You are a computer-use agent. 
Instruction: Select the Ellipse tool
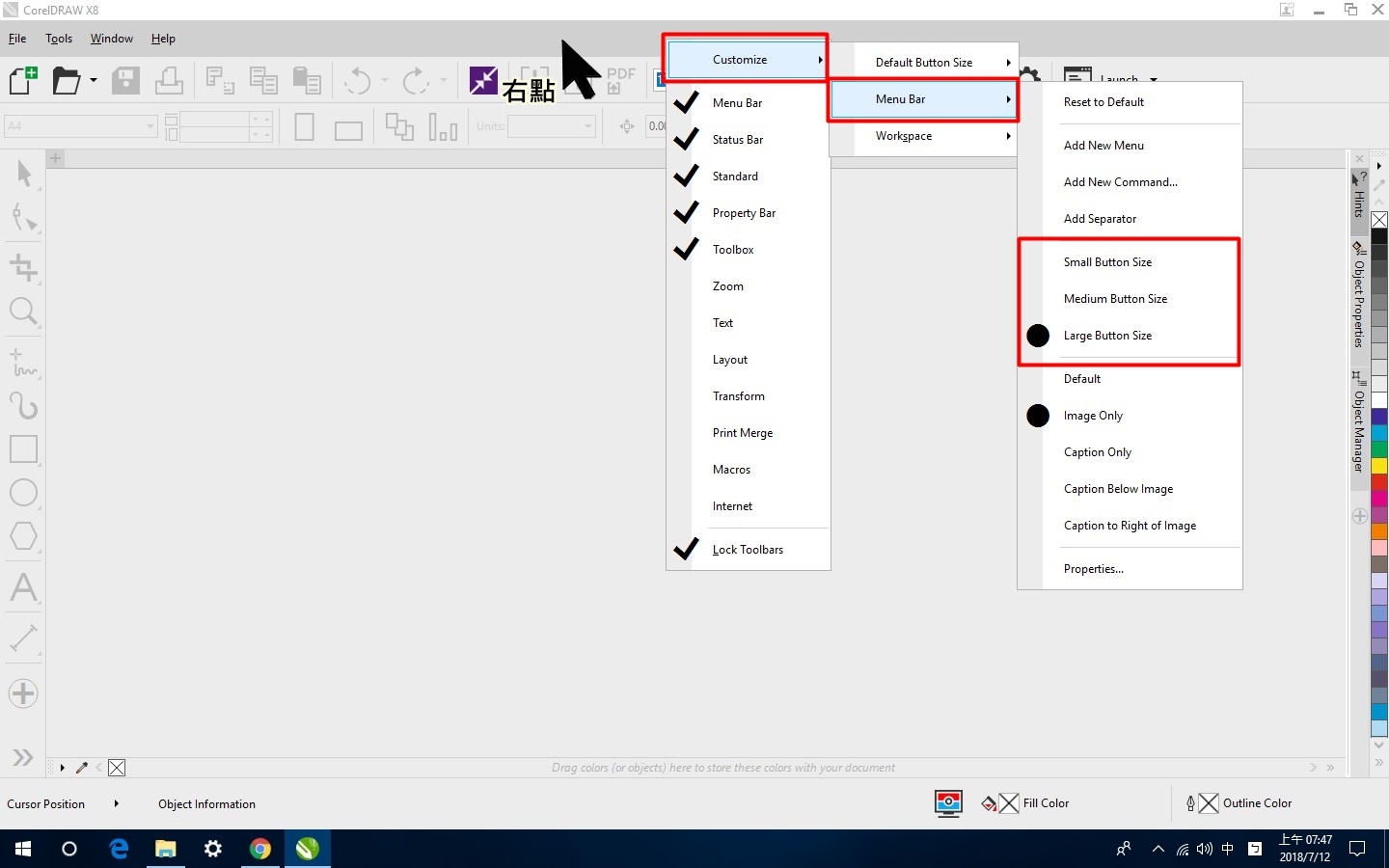coord(23,493)
